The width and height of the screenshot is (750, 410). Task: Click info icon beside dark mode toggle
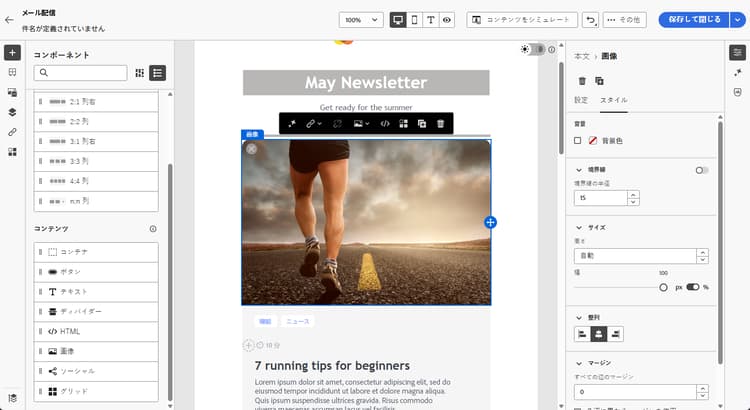[x=552, y=50]
